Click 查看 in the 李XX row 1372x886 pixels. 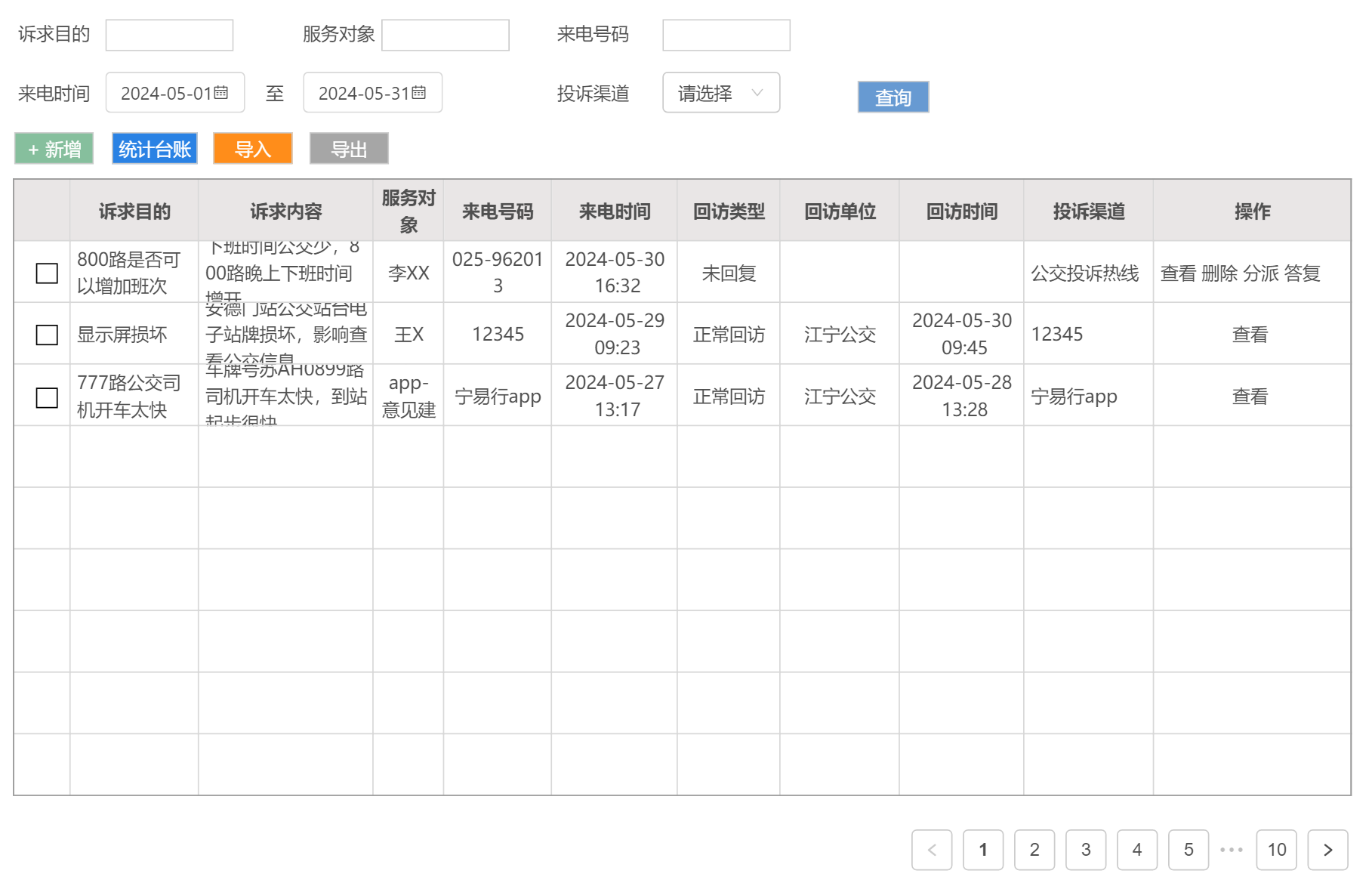point(1178,273)
